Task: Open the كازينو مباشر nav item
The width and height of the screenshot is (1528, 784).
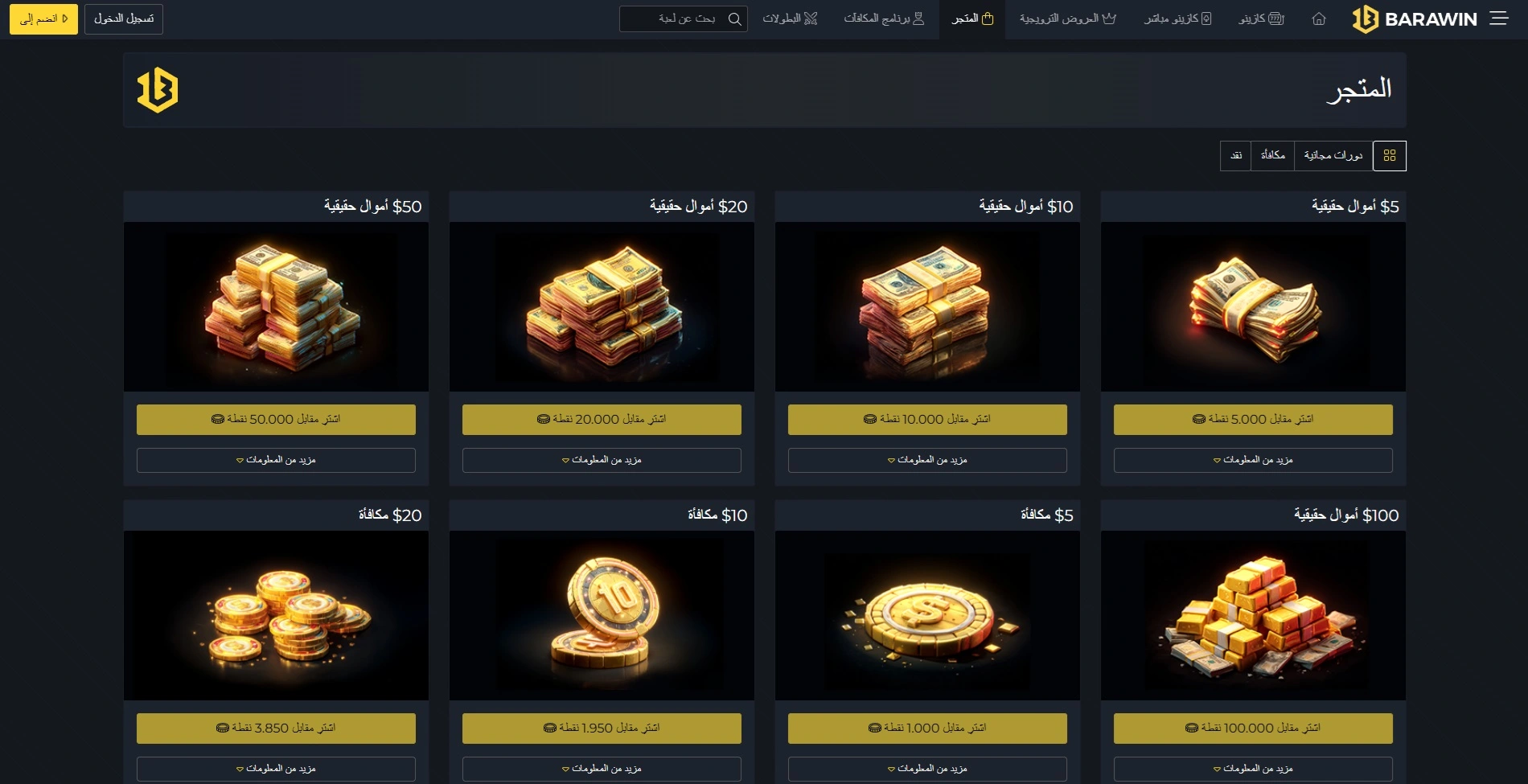Action: (x=1178, y=18)
